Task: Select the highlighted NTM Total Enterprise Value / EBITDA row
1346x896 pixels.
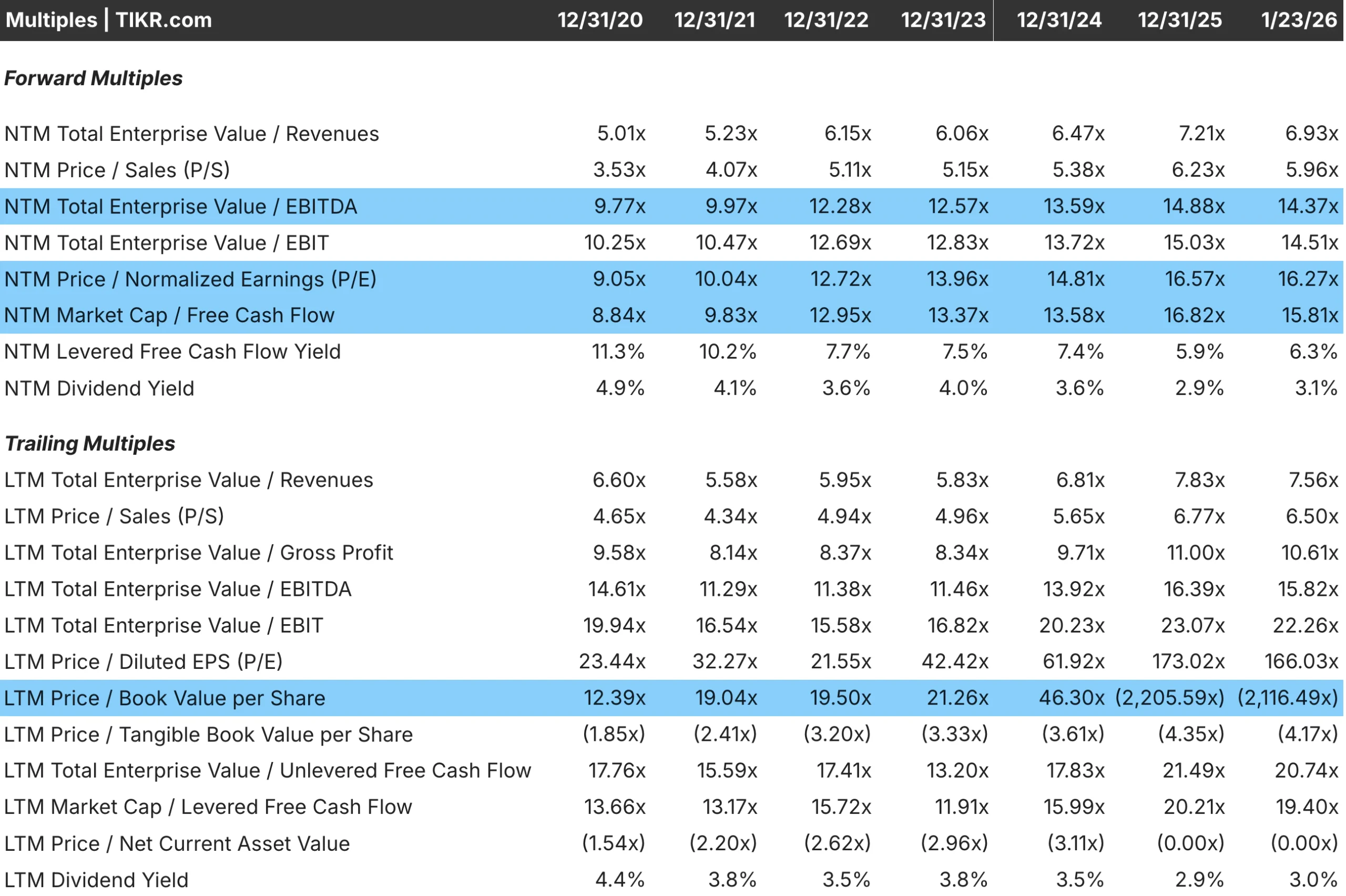Action: pos(180,206)
